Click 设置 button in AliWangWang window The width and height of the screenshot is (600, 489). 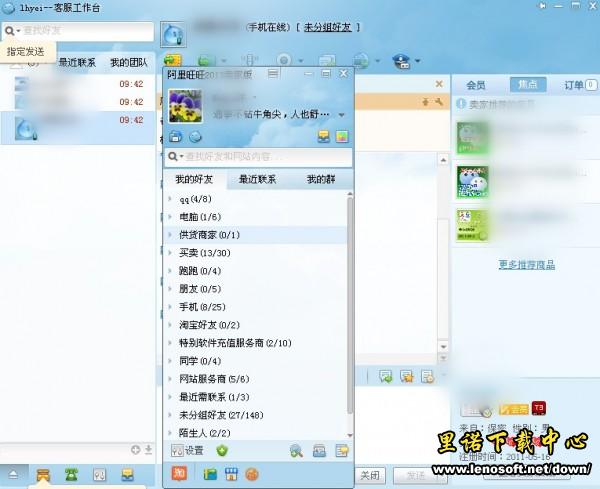coord(188,451)
